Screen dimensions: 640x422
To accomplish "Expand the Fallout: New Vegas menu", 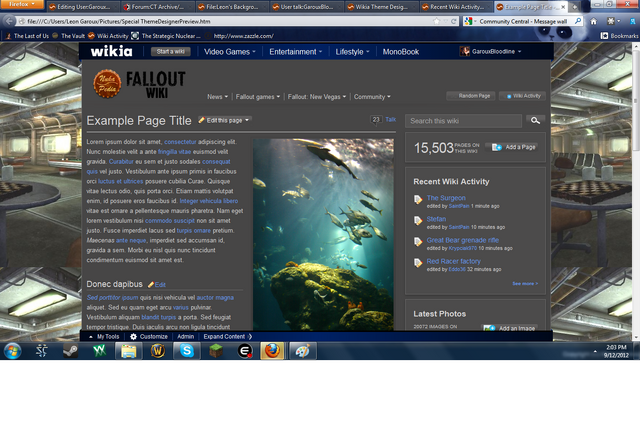I will 317,97.
